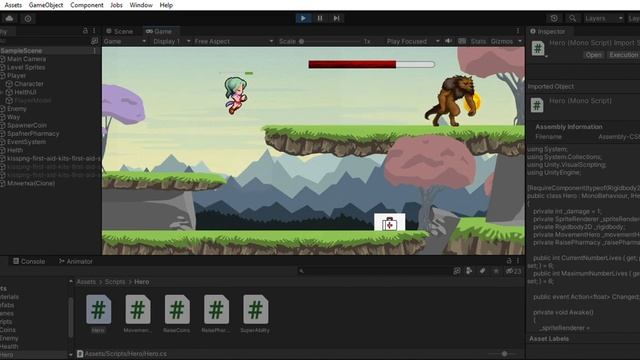Open Hierarchy panel options menu

(94, 31)
